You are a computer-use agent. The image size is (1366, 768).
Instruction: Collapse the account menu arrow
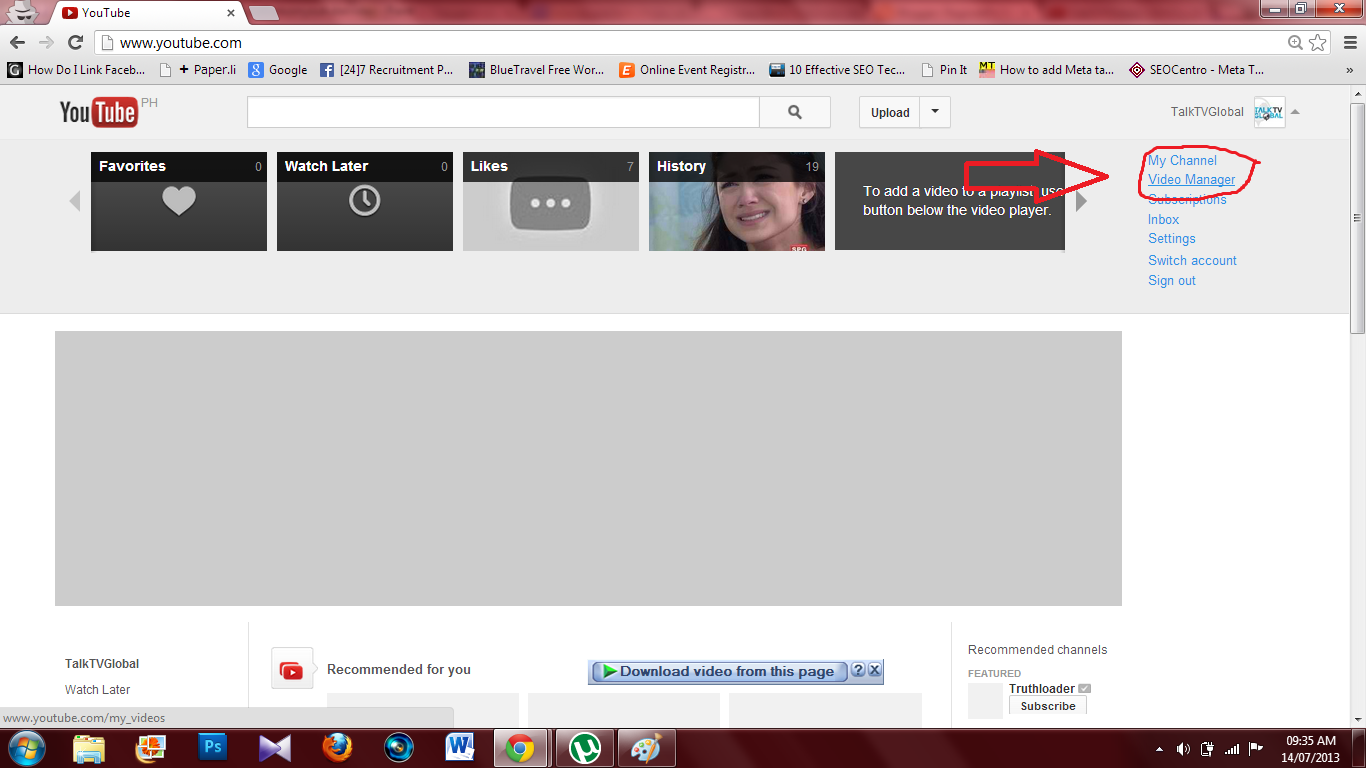(1295, 112)
